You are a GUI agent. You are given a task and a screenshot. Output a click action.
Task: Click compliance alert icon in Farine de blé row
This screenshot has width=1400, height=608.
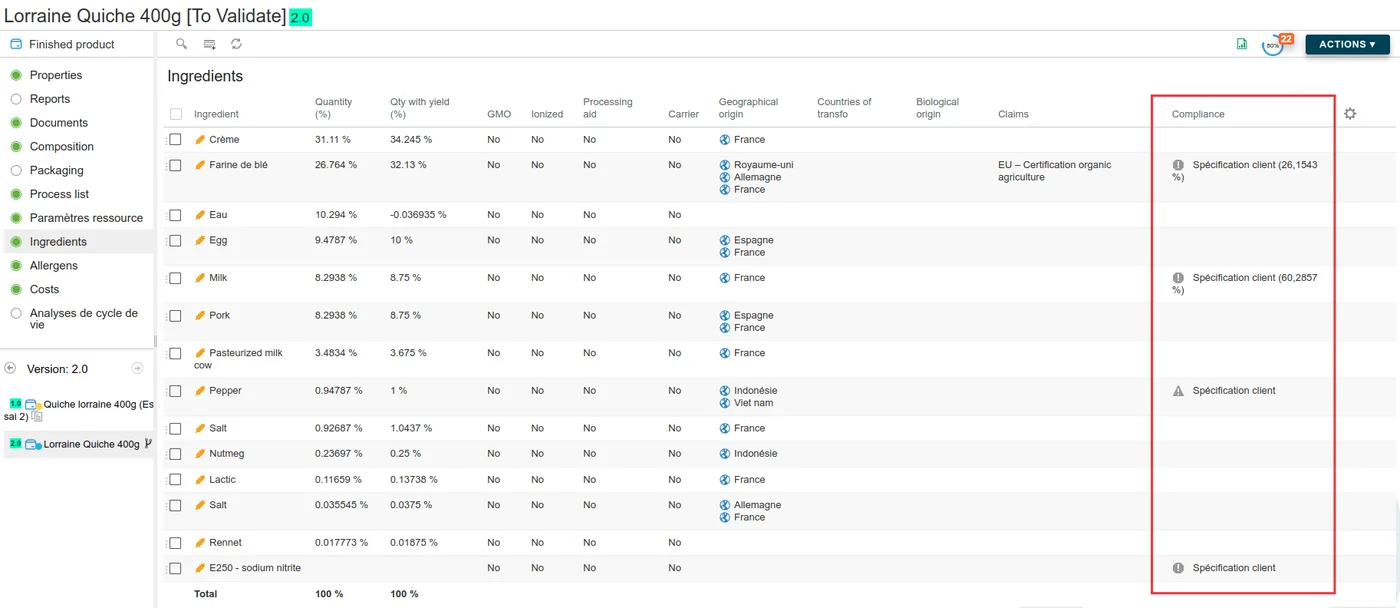pos(1178,165)
